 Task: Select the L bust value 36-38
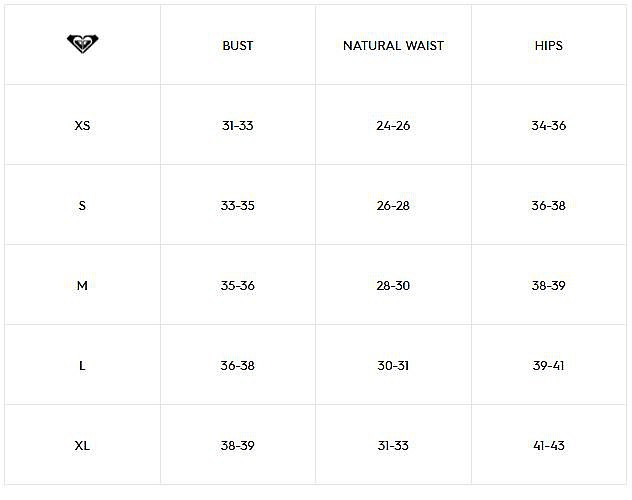click(238, 366)
